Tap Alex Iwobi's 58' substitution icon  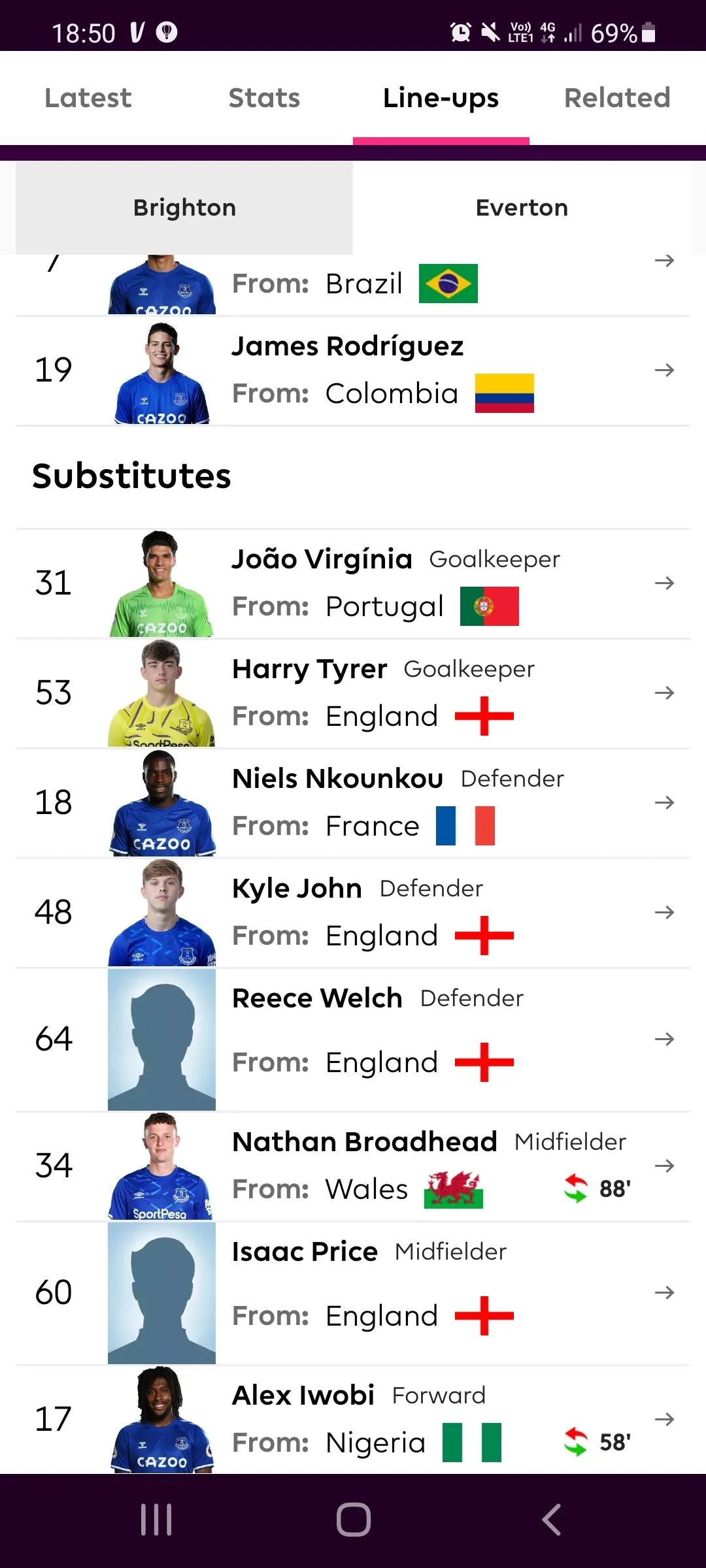pos(576,1442)
